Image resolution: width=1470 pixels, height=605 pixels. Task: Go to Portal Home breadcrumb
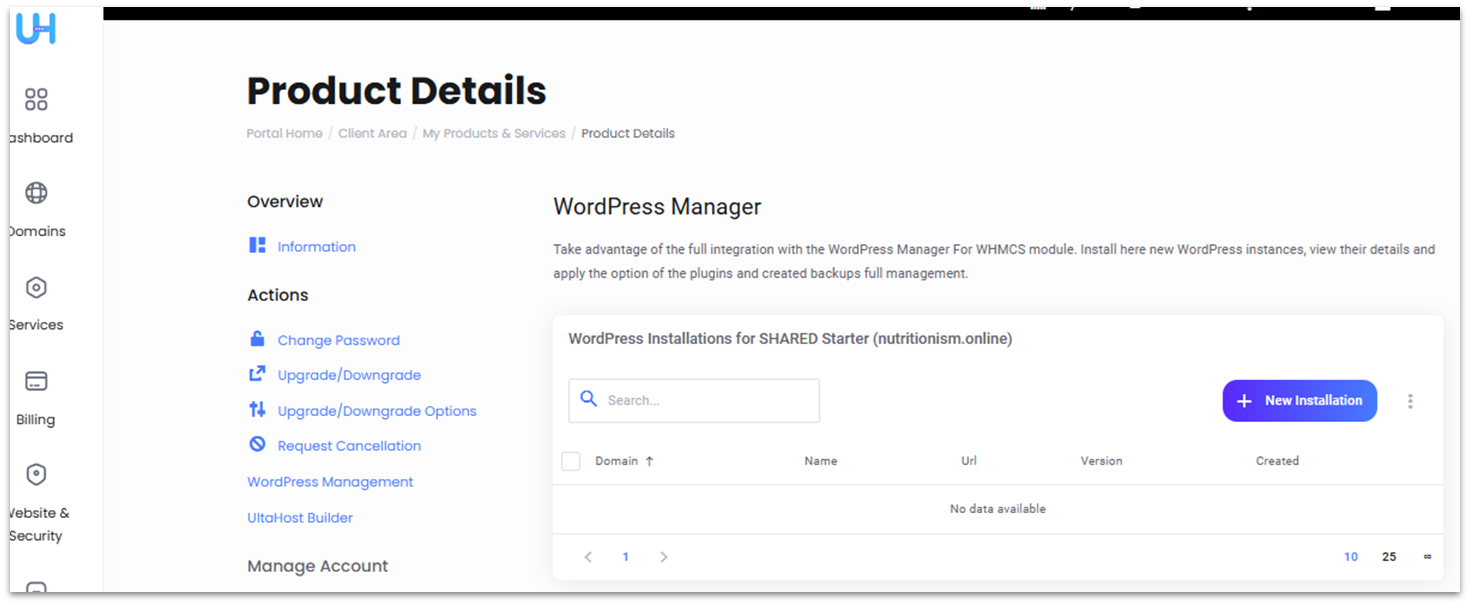point(284,133)
